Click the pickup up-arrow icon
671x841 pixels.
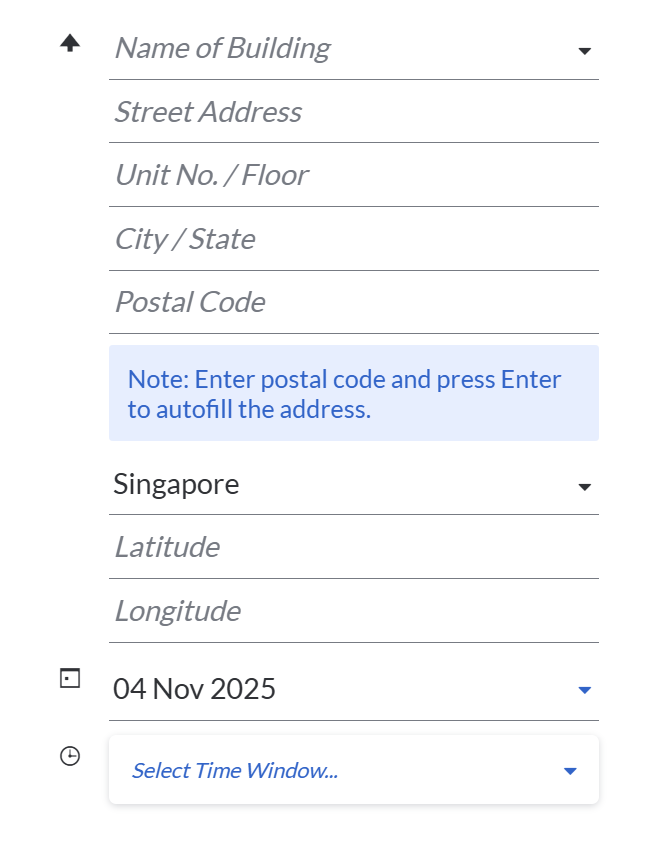(70, 43)
